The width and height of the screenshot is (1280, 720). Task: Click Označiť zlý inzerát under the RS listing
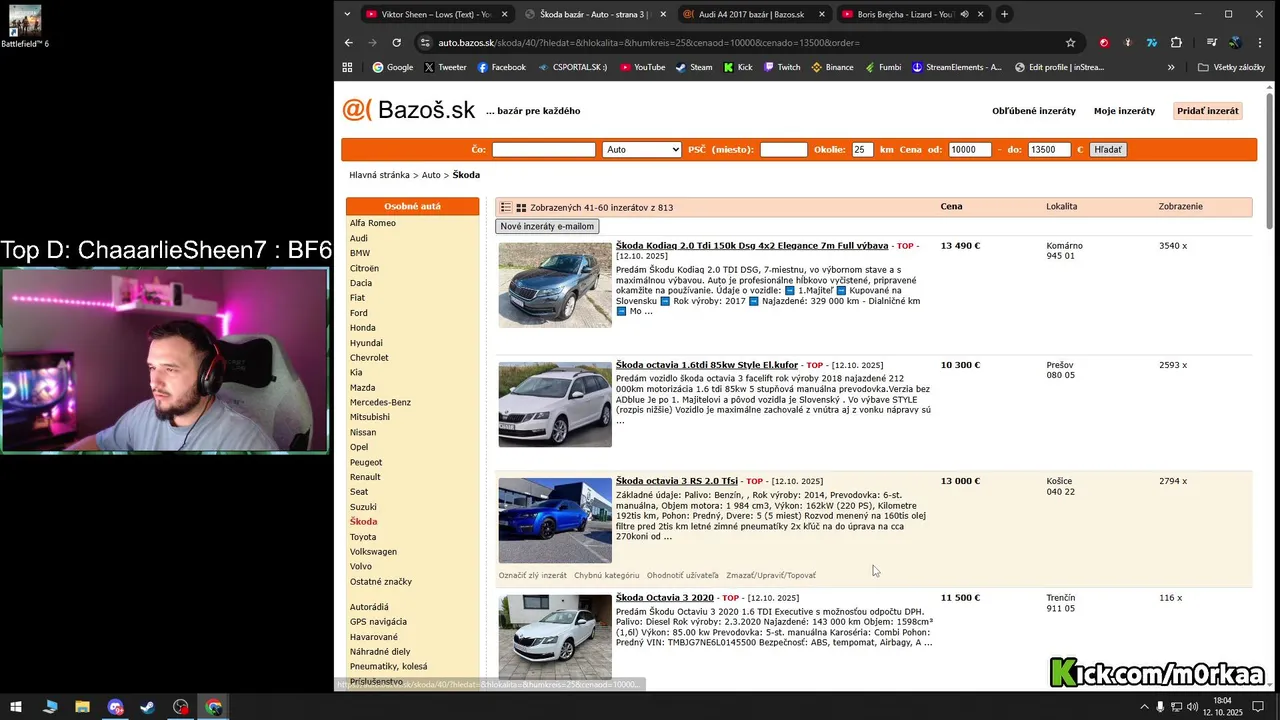[x=533, y=575]
